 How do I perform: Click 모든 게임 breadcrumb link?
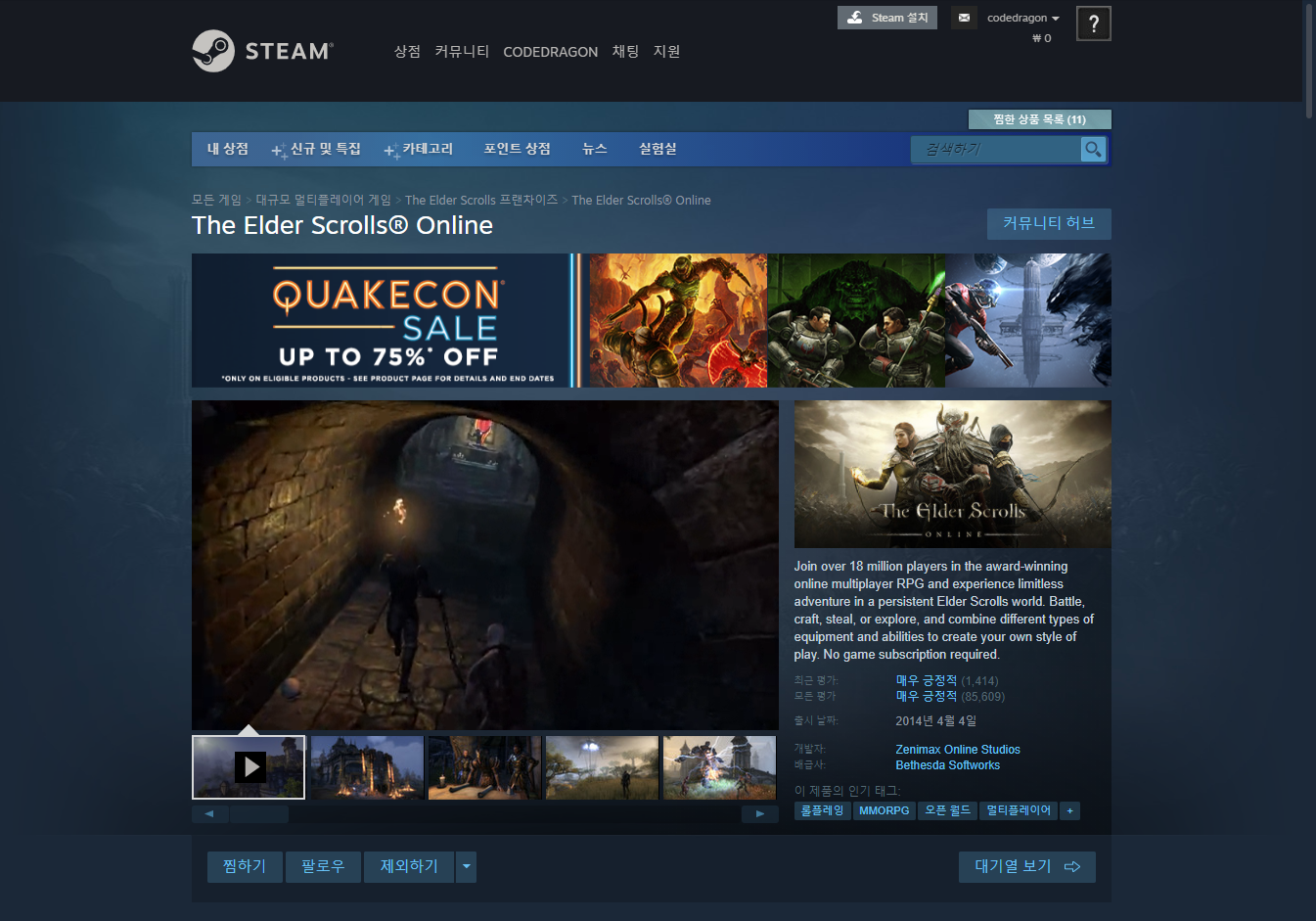pyautogui.click(x=216, y=200)
